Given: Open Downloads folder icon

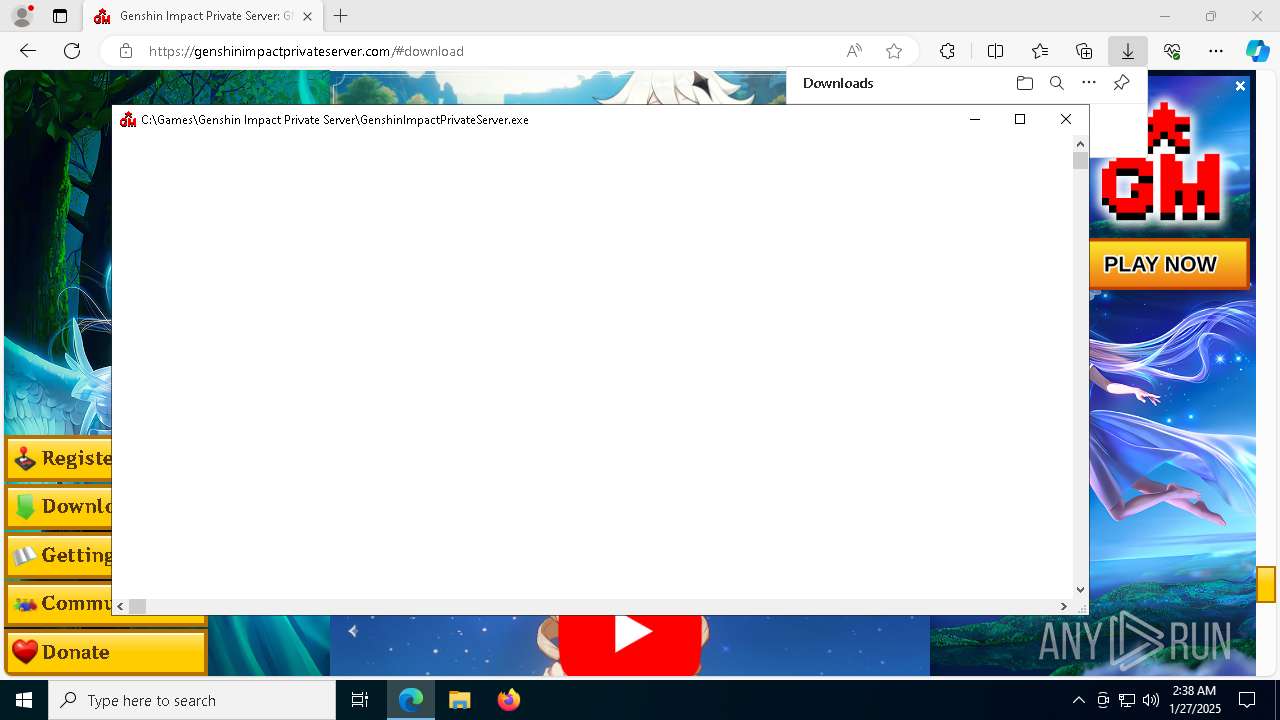Looking at the screenshot, I should pyautogui.click(x=1024, y=83).
